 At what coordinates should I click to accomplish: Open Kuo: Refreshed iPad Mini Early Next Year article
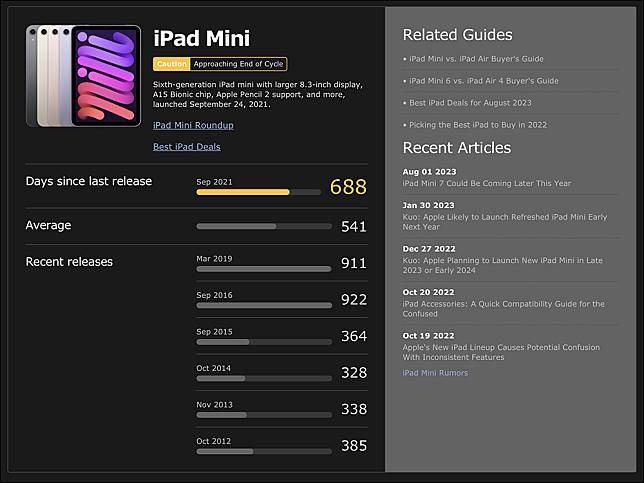point(505,222)
